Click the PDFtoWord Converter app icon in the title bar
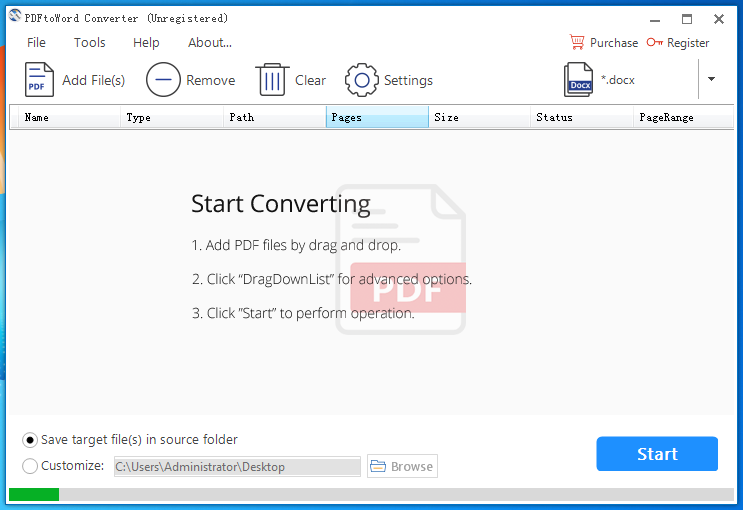This screenshot has height=510, width=743. 15,16
